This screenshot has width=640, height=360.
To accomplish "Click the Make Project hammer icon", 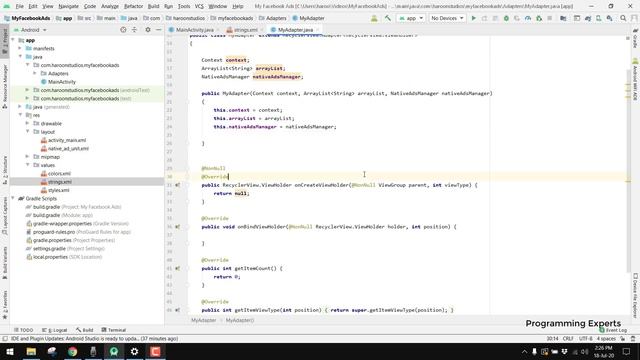I will [387, 18].
